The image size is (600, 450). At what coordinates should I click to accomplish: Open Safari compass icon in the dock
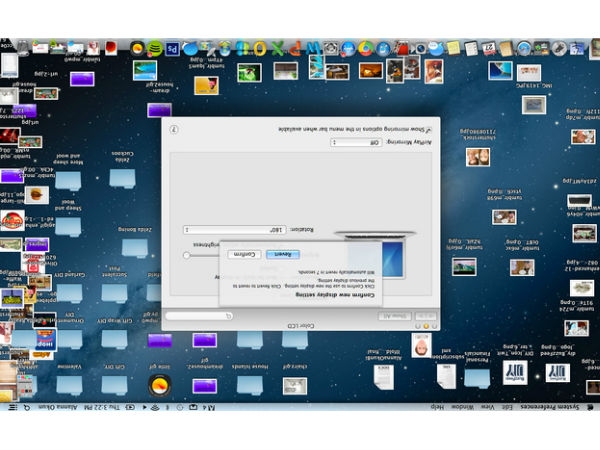tap(524, 49)
